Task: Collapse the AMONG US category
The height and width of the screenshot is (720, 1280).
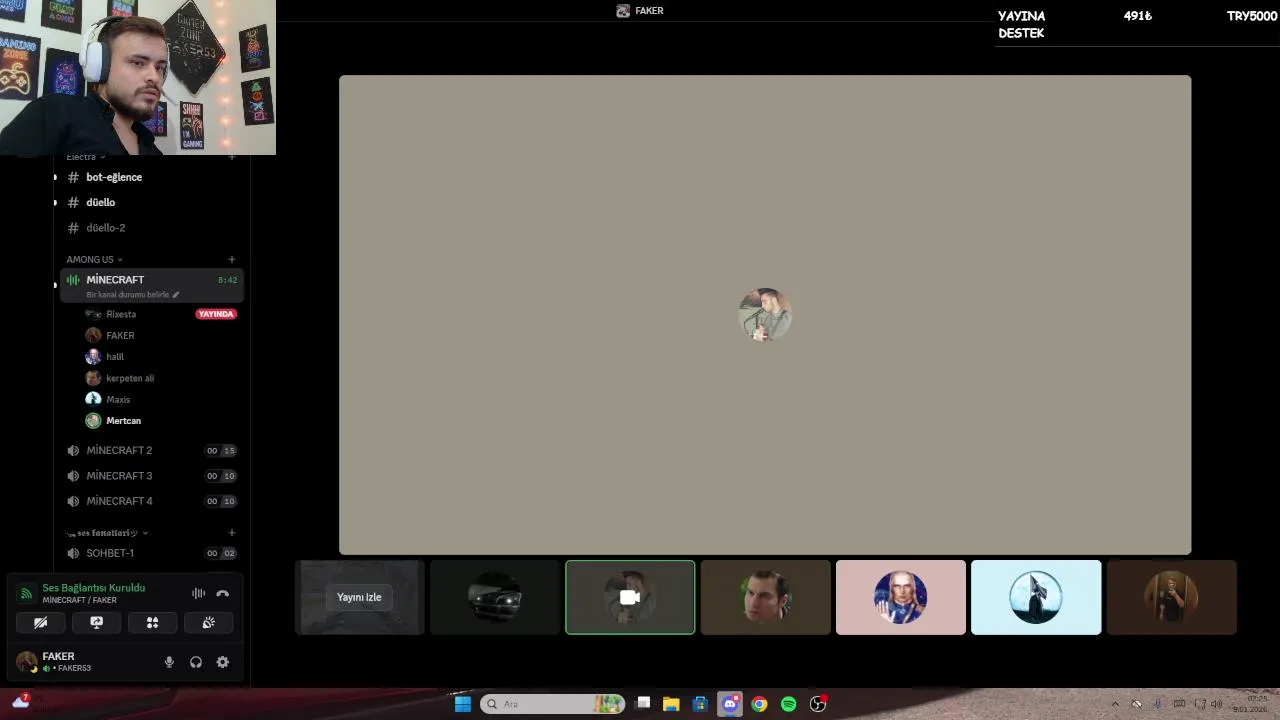Action: [x=94, y=259]
